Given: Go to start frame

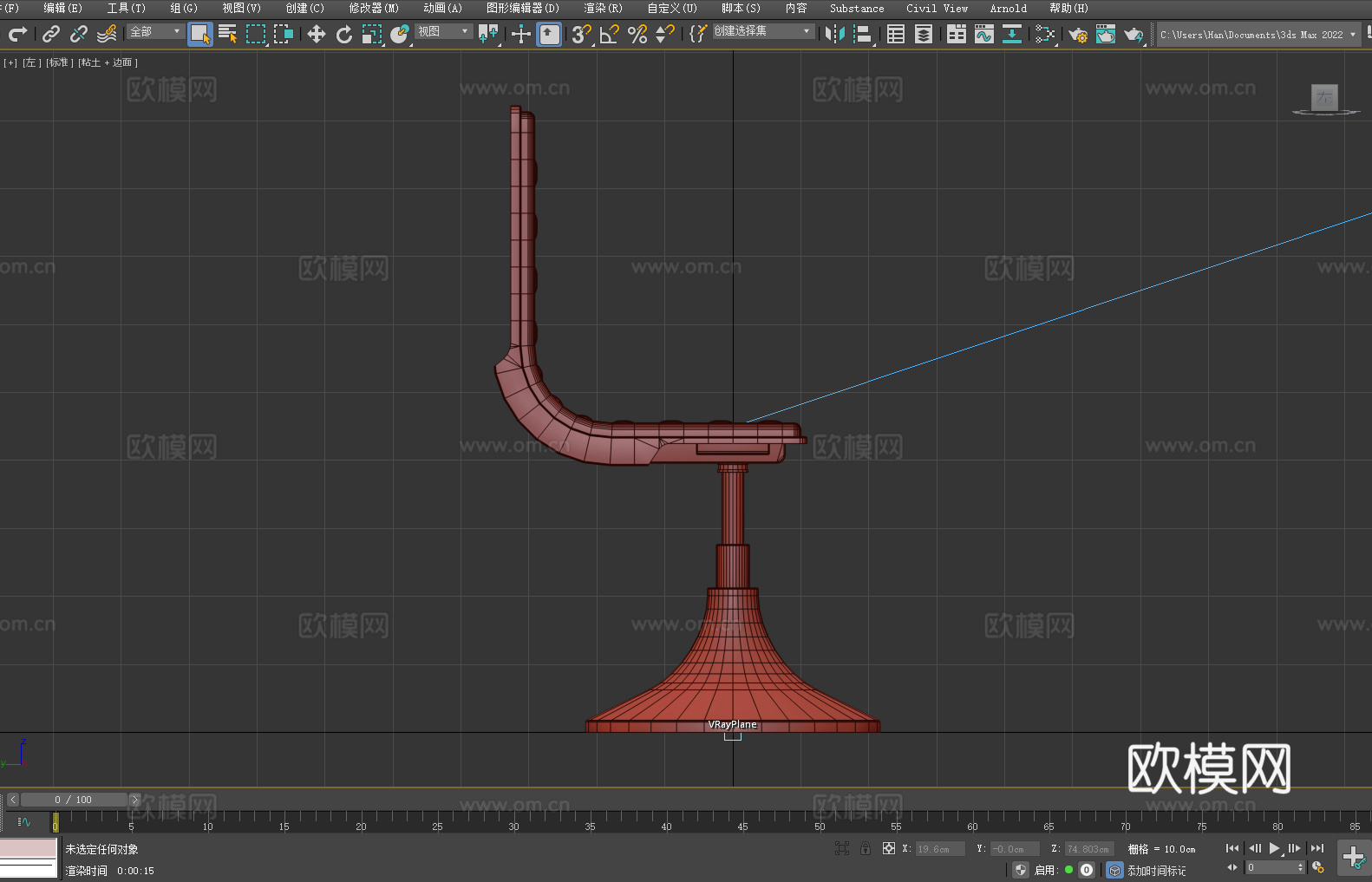Looking at the screenshot, I should [1232, 848].
